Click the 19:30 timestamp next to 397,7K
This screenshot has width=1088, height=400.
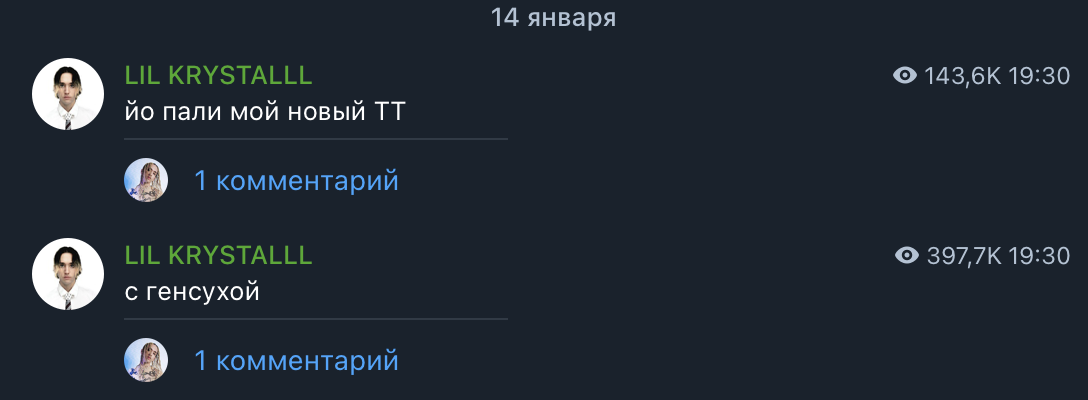(1039, 256)
